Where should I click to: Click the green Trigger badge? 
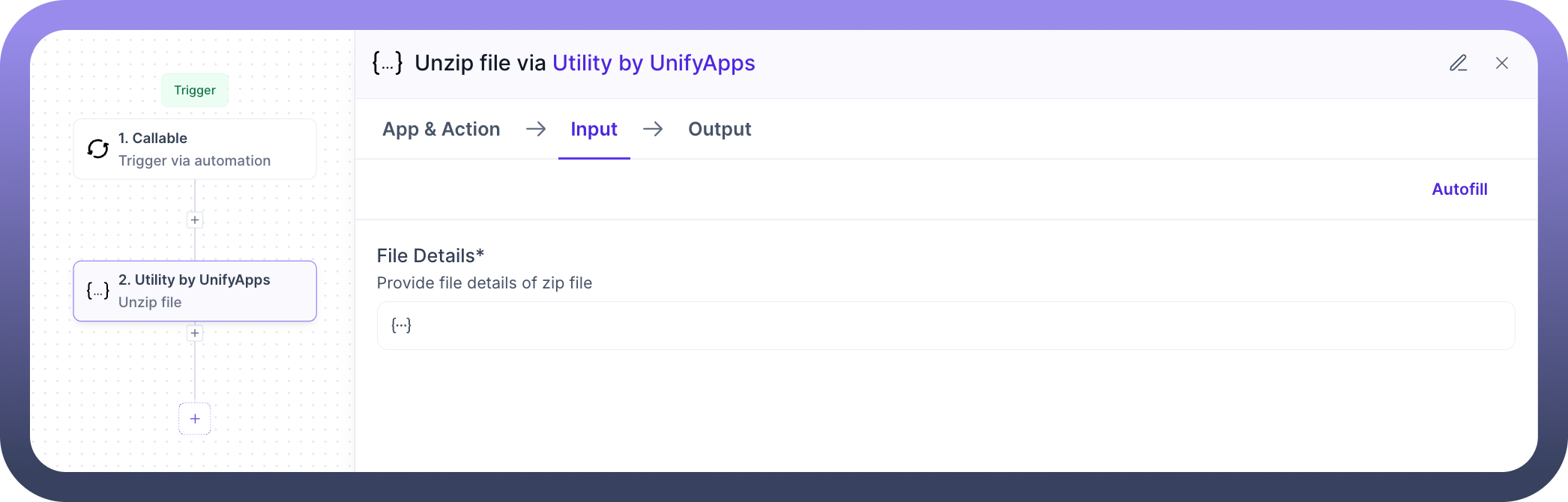[195, 91]
